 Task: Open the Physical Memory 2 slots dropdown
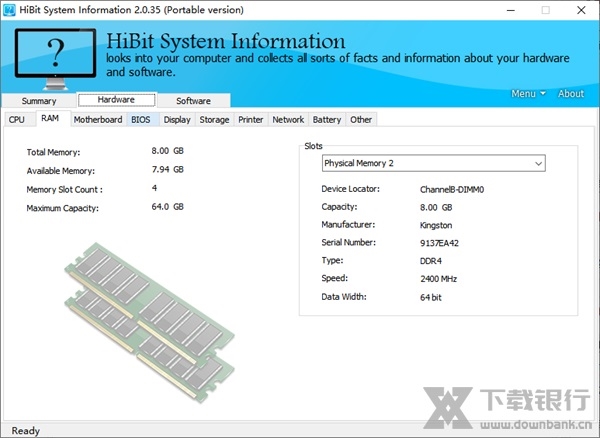tap(434, 163)
